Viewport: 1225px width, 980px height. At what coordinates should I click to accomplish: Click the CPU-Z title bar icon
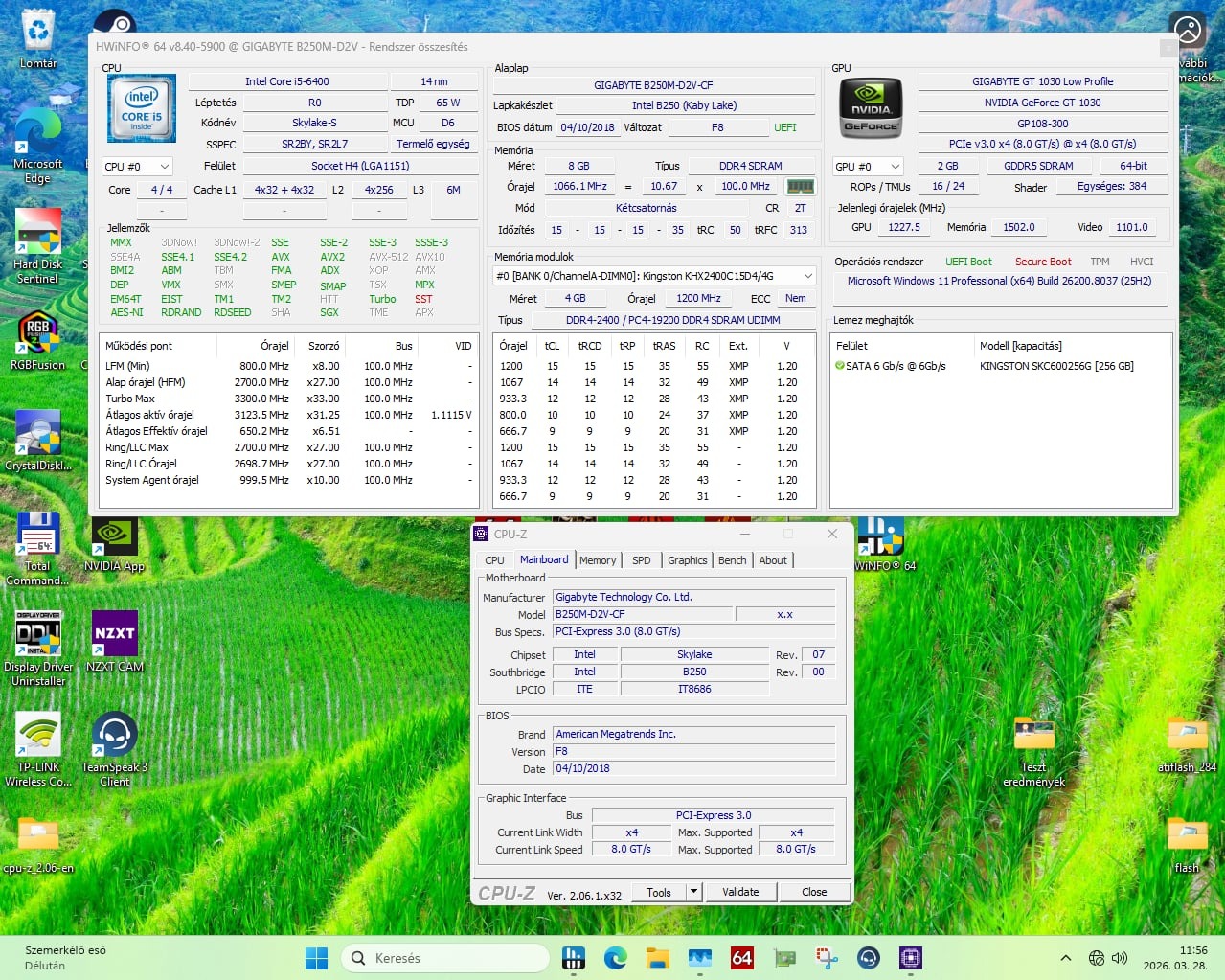482,534
